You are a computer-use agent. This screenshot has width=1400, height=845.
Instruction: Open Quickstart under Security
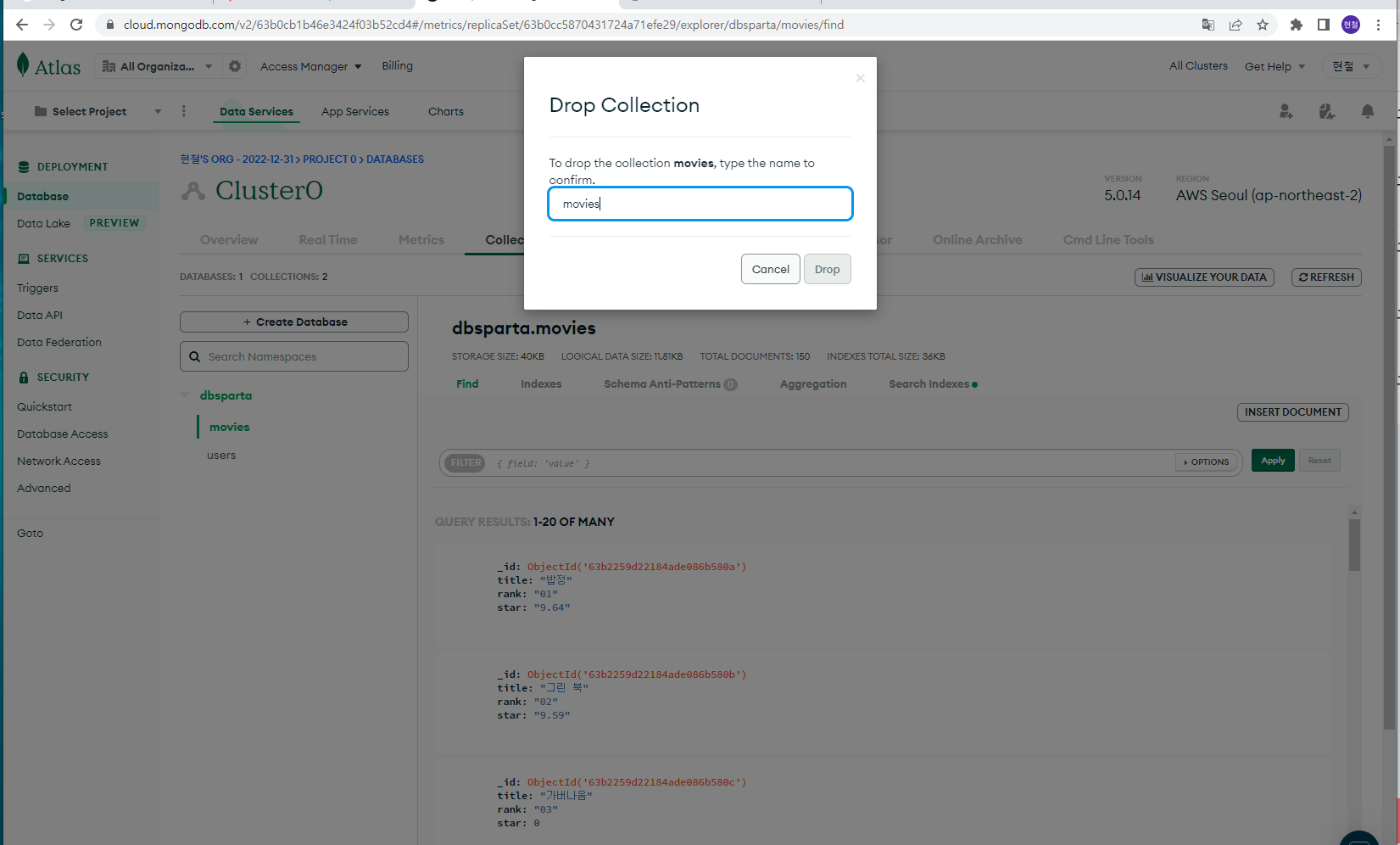45,406
